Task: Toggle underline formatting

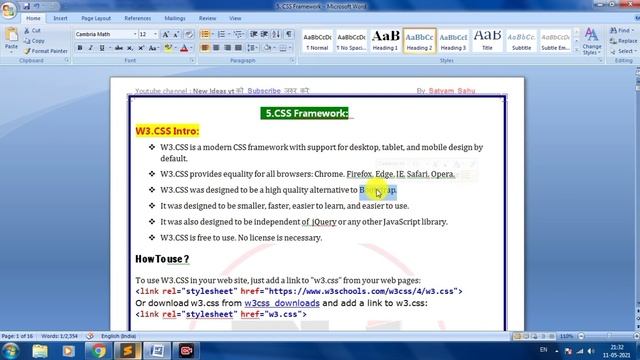Action: tap(102, 48)
